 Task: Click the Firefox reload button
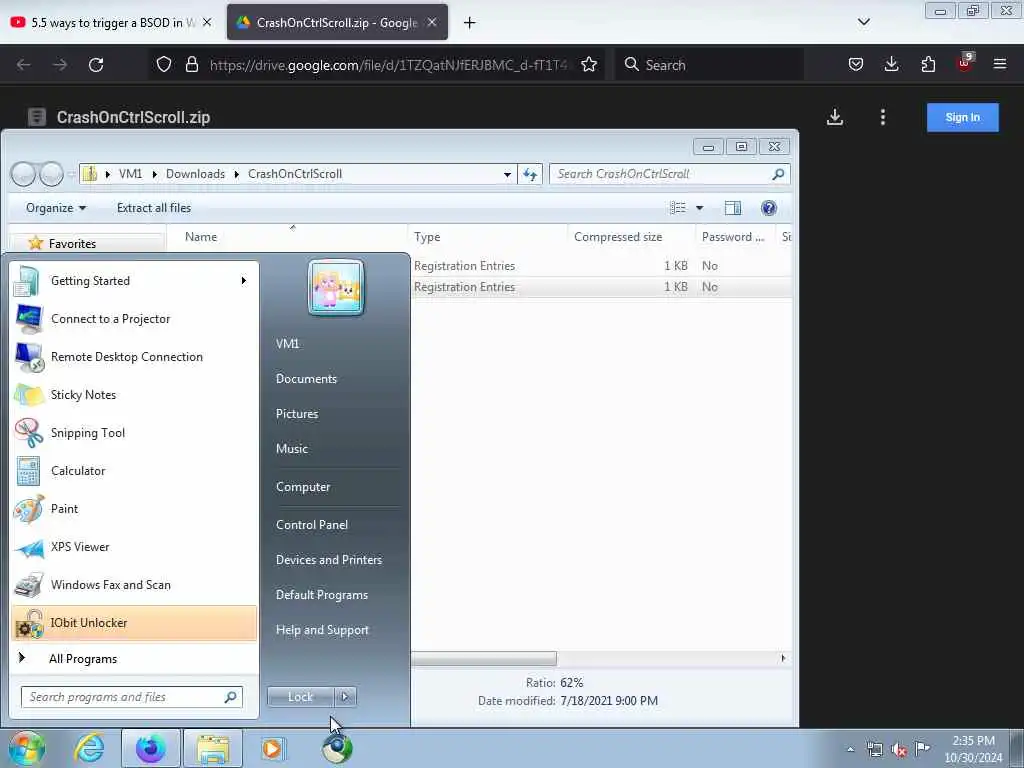tap(96, 65)
